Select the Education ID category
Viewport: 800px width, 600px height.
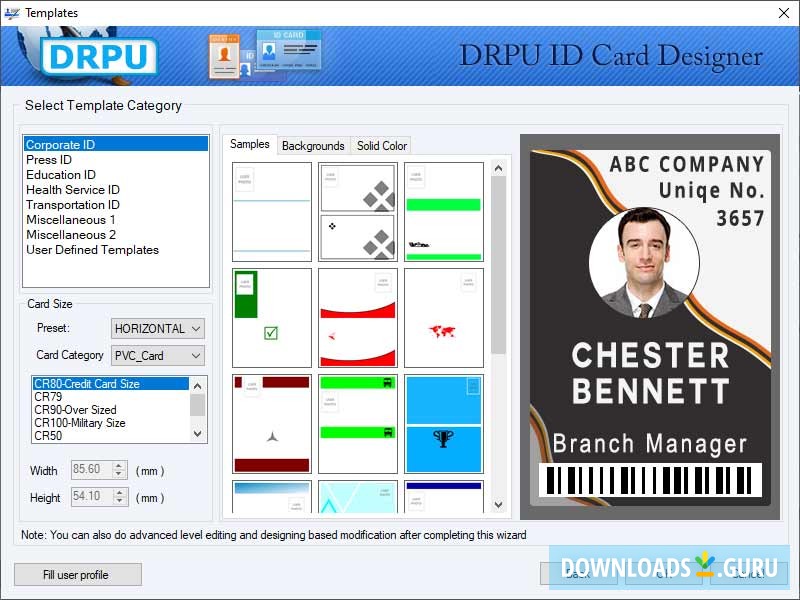coord(60,174)
